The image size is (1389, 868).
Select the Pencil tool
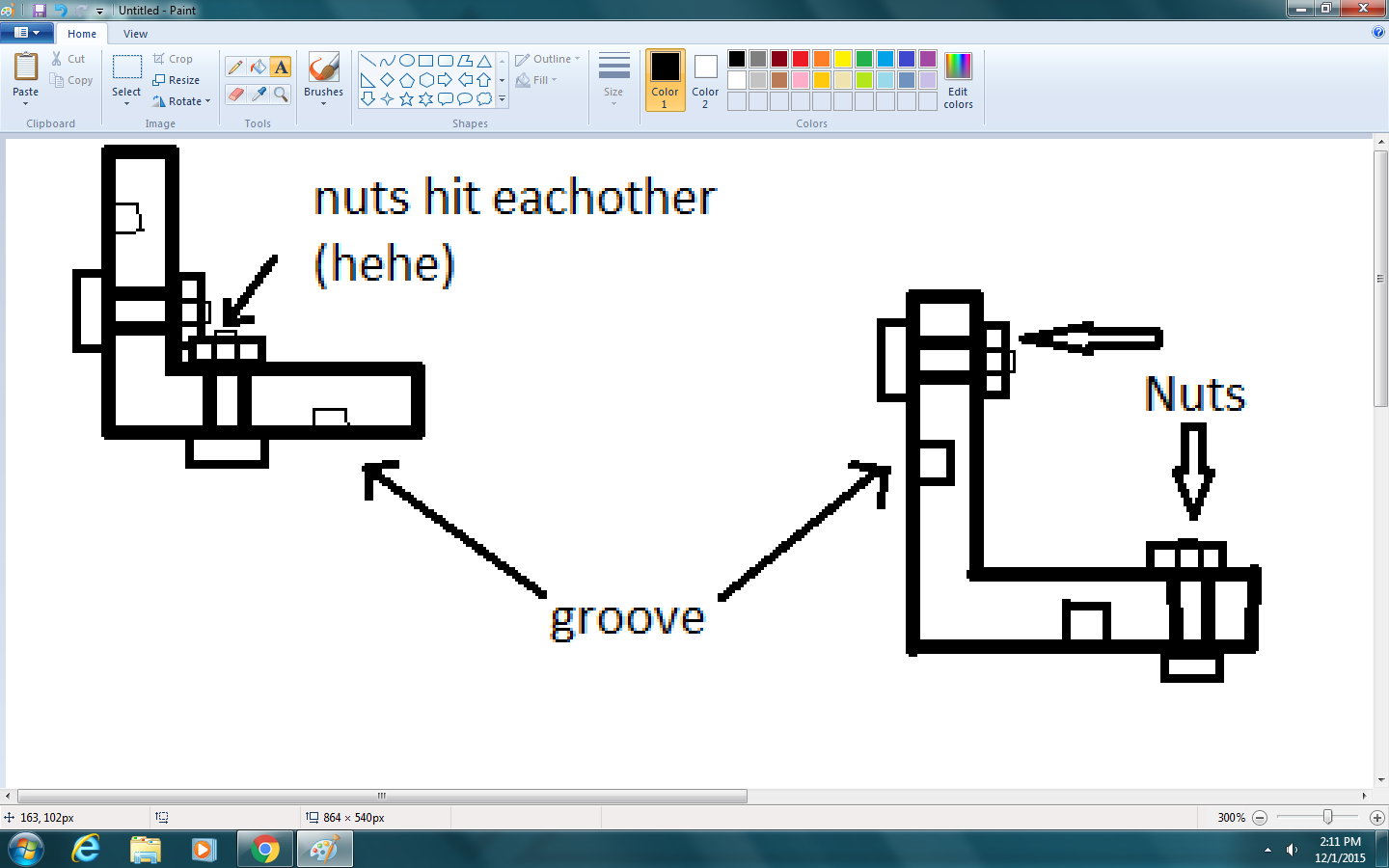point(235,67)
